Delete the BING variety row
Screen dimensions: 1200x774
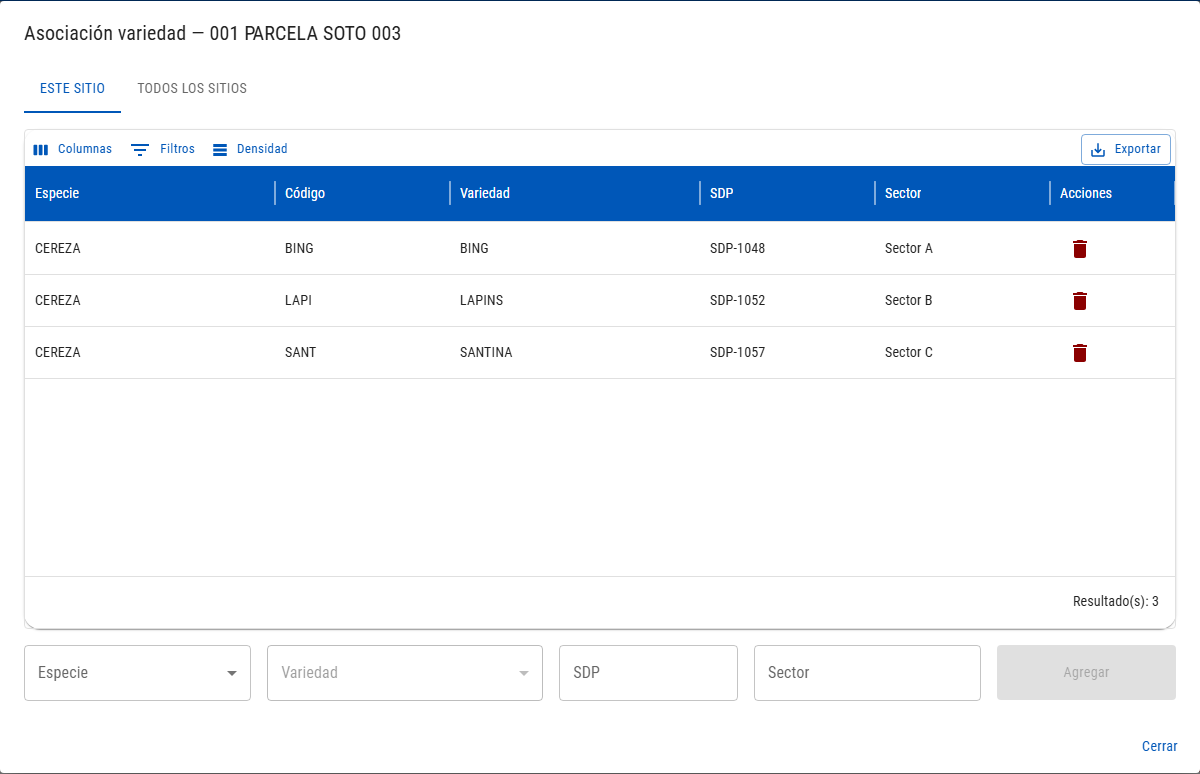coord(1079,249)
